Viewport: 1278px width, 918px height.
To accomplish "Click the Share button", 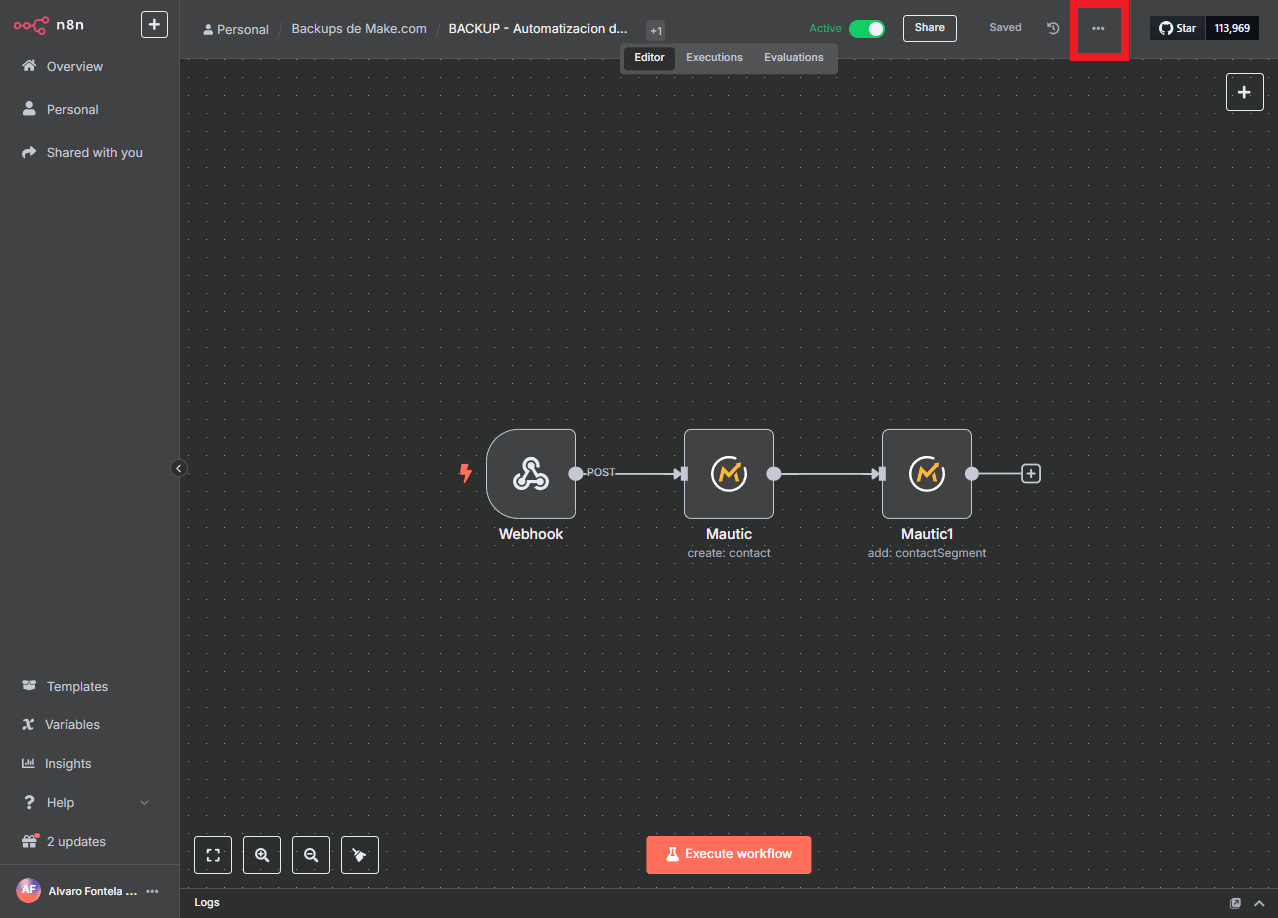I will [x=930, y=28].
